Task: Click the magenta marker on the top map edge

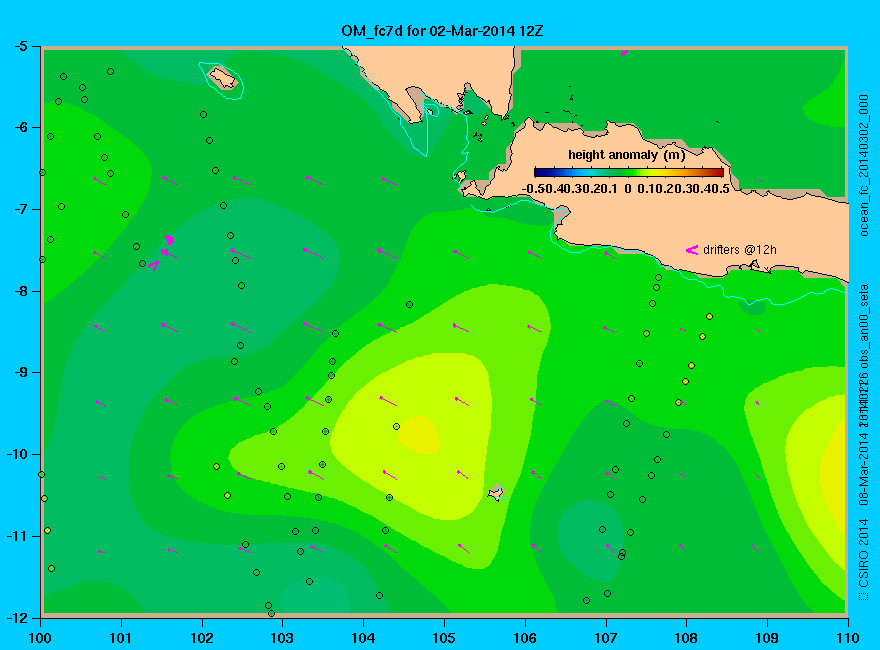Action: pos(625,53)
